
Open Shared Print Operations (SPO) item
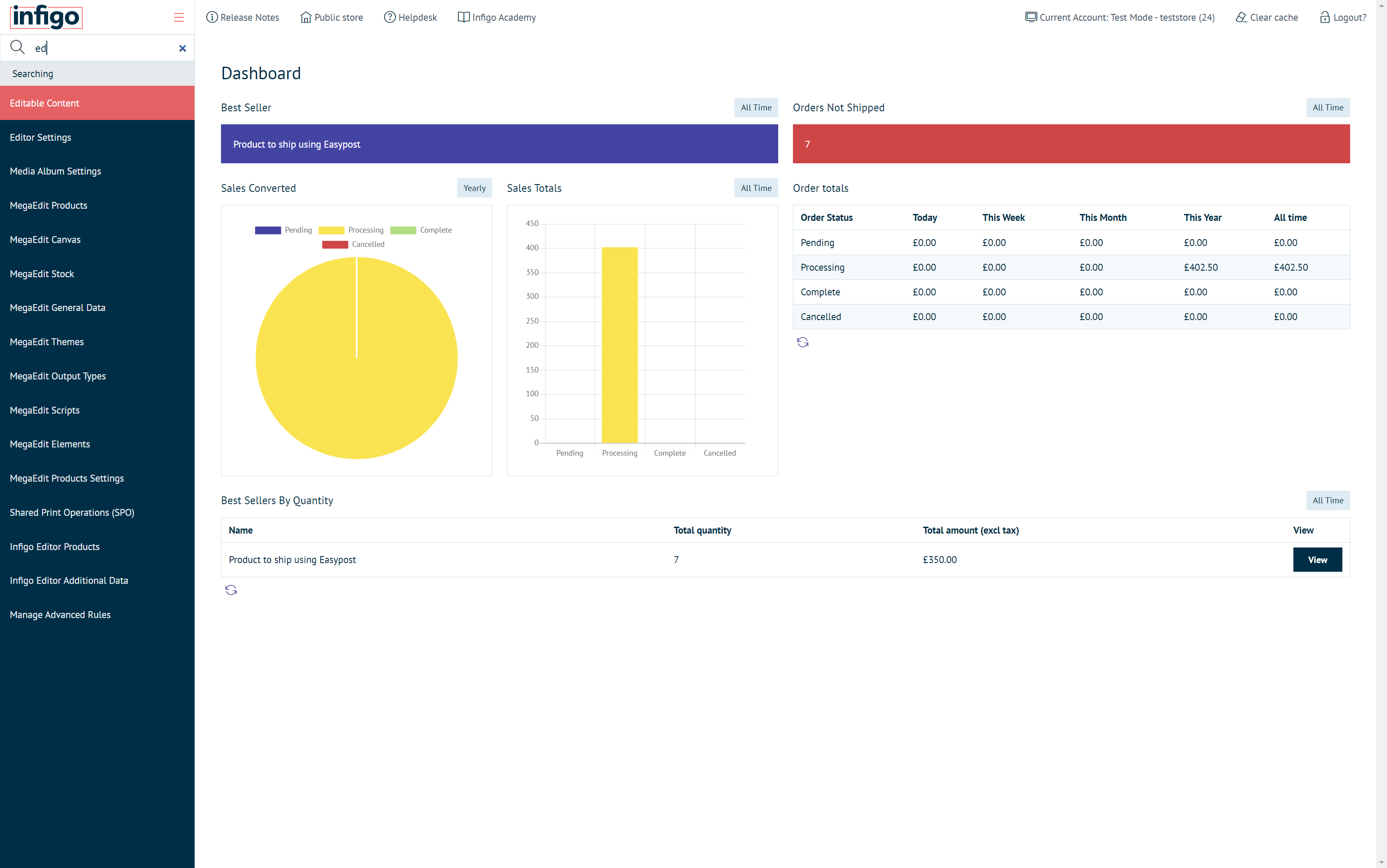click(x=97, y=512)
